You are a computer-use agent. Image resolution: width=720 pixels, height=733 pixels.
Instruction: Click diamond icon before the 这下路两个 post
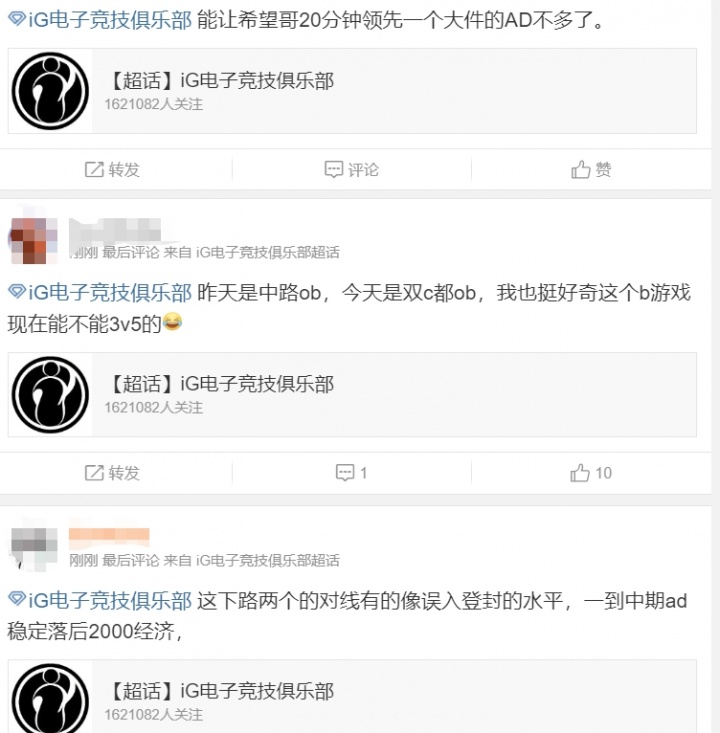(x=17, y=599)
